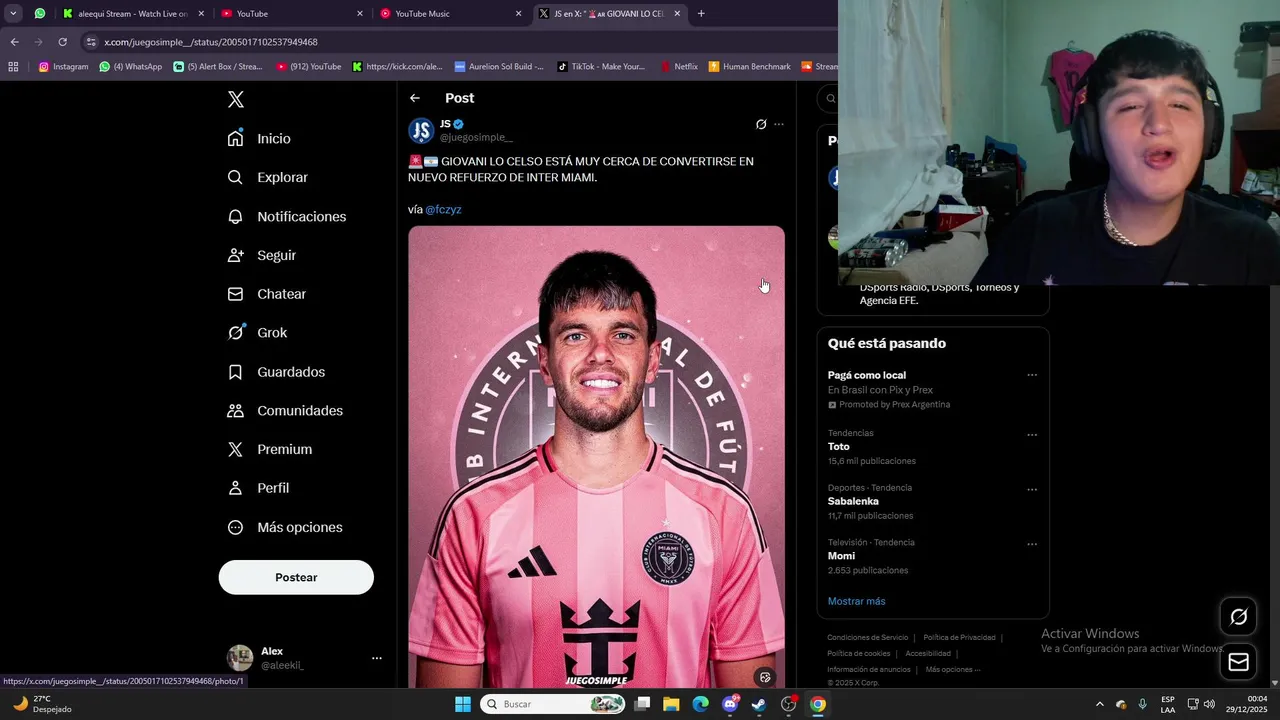Switch to aleequi Stream tab
The image size is (1280, 720).
132,14
